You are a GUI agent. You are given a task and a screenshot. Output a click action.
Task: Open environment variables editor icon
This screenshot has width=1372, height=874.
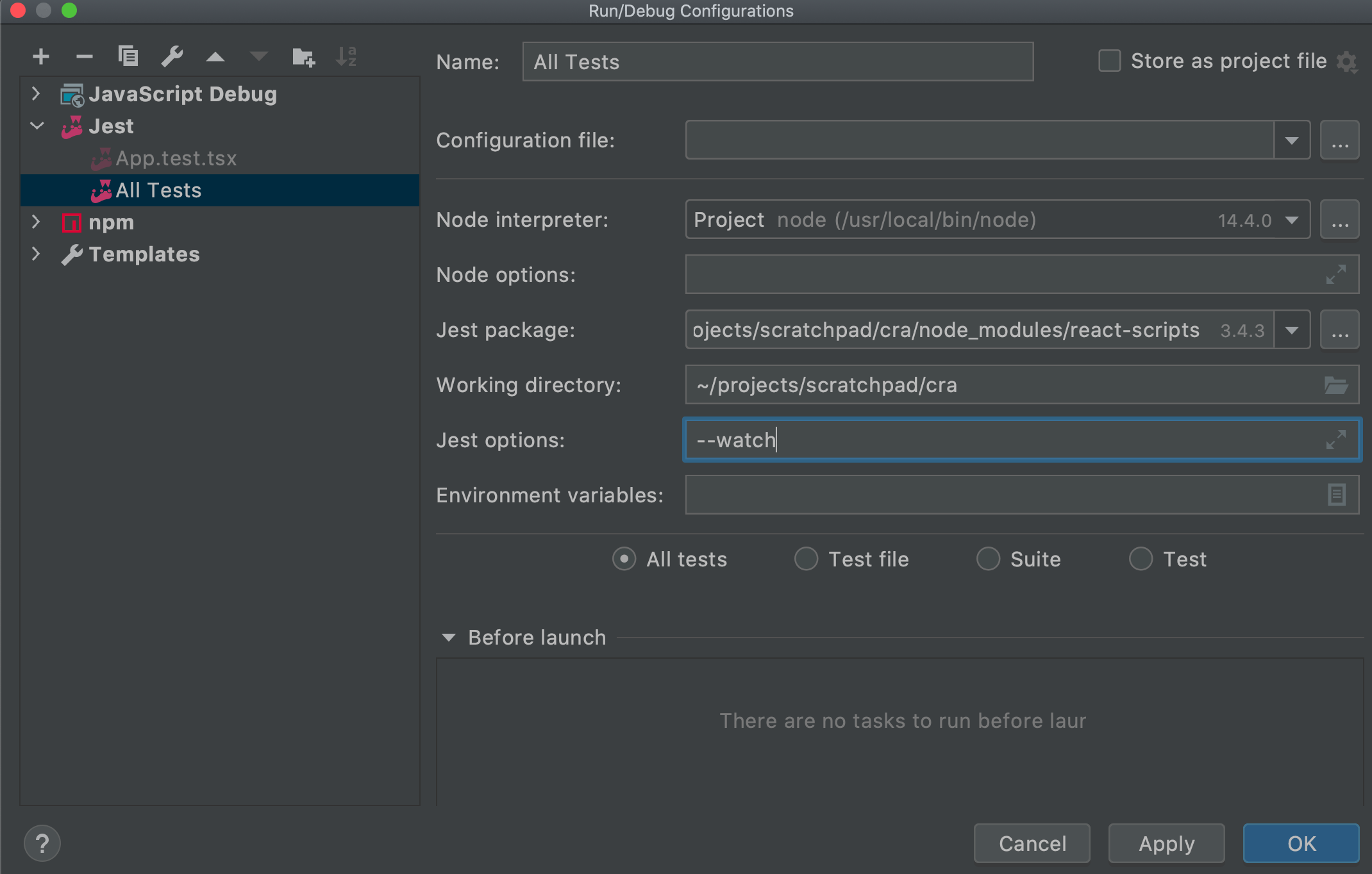point(1336,495)
